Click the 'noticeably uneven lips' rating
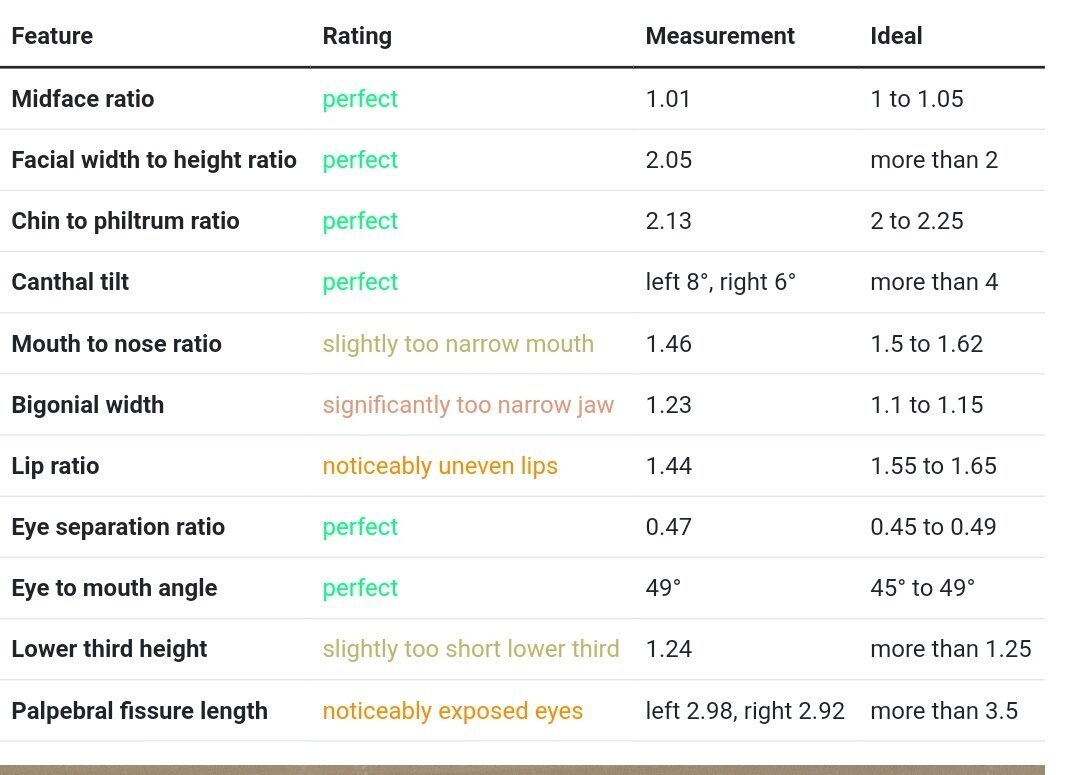 (440, 466)
